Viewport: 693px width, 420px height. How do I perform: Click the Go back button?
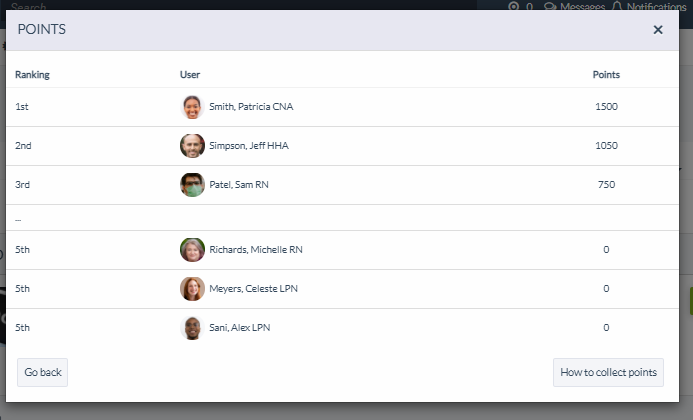43,373
